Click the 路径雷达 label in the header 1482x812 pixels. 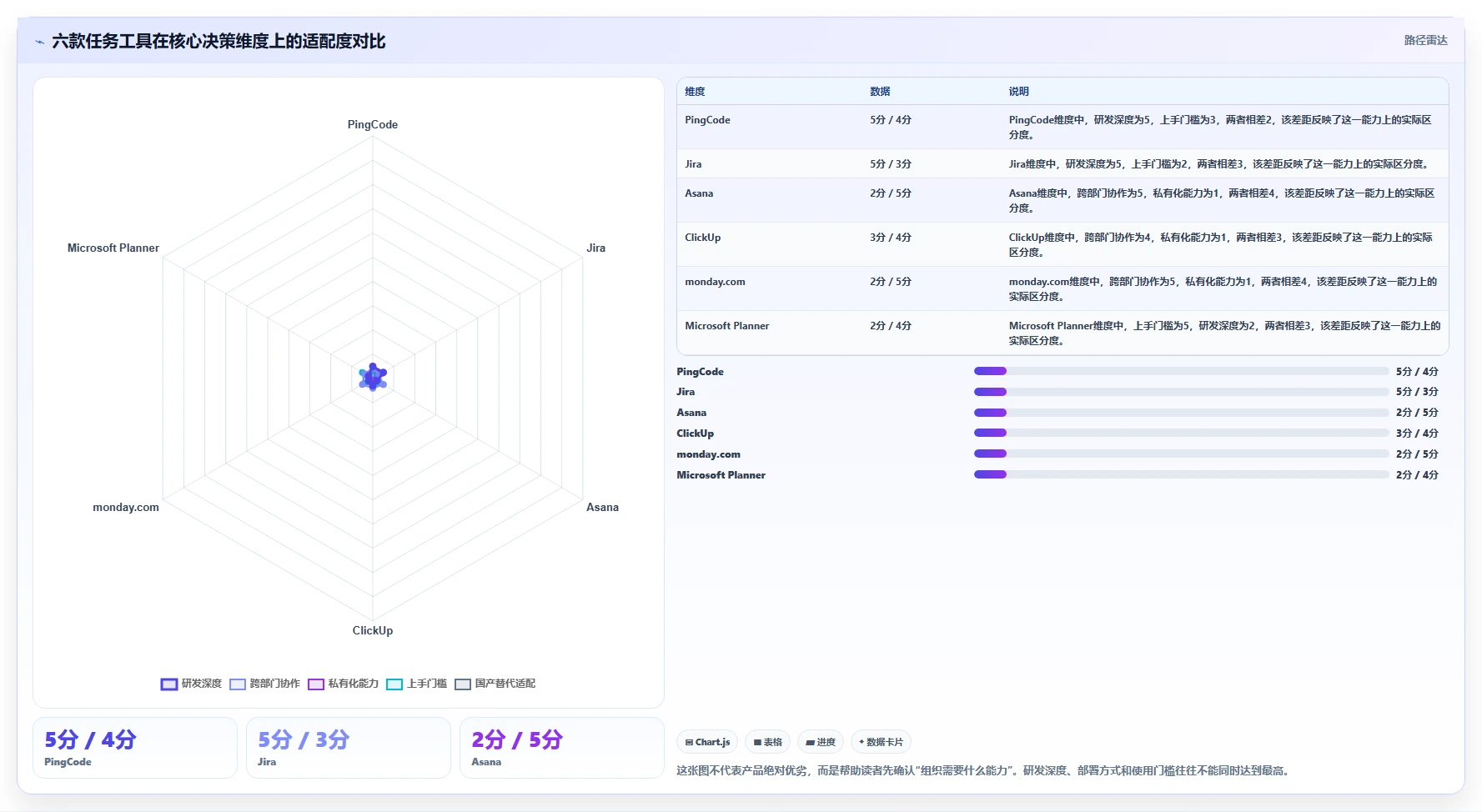[x=1425, y=40]
